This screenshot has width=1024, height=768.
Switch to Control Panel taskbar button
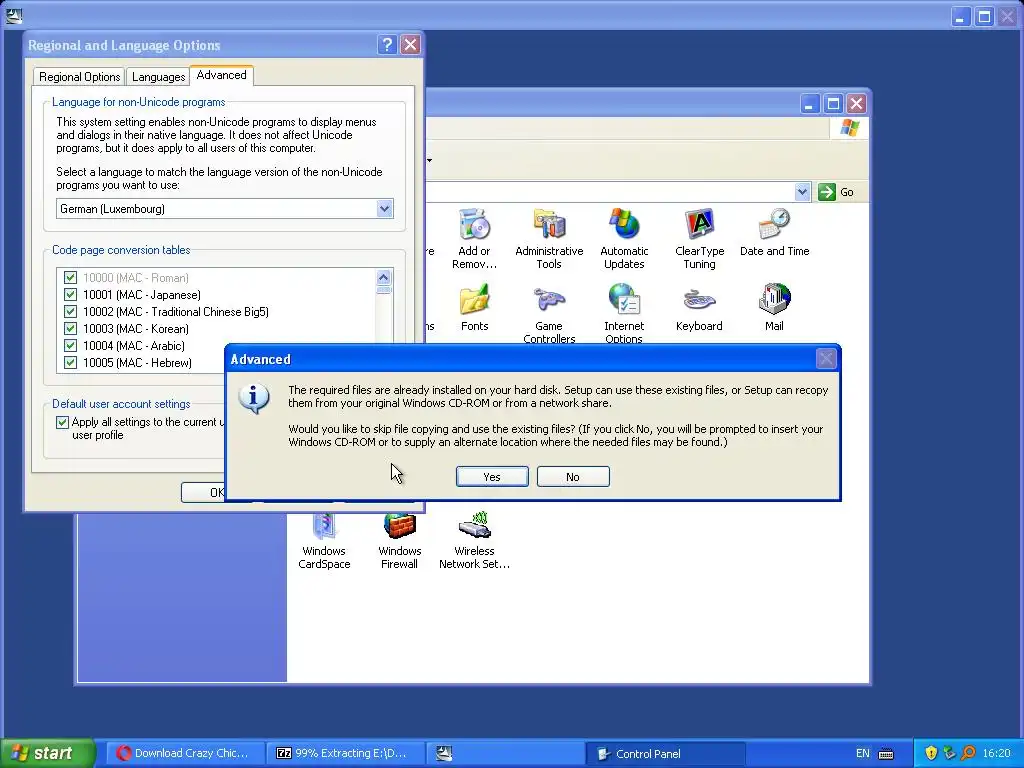point(664,753)
